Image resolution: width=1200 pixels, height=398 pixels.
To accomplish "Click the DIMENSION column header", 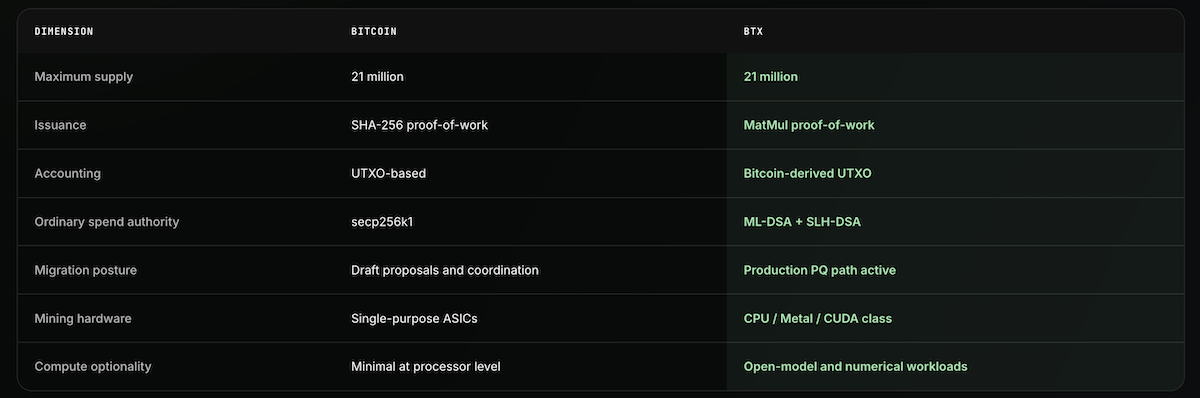I will (x=64, y=31).
